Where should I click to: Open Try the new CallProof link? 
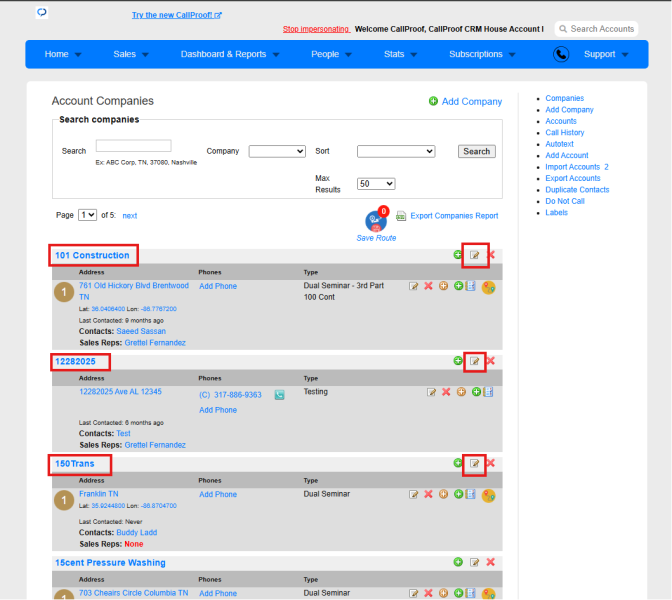pos(177,15)
